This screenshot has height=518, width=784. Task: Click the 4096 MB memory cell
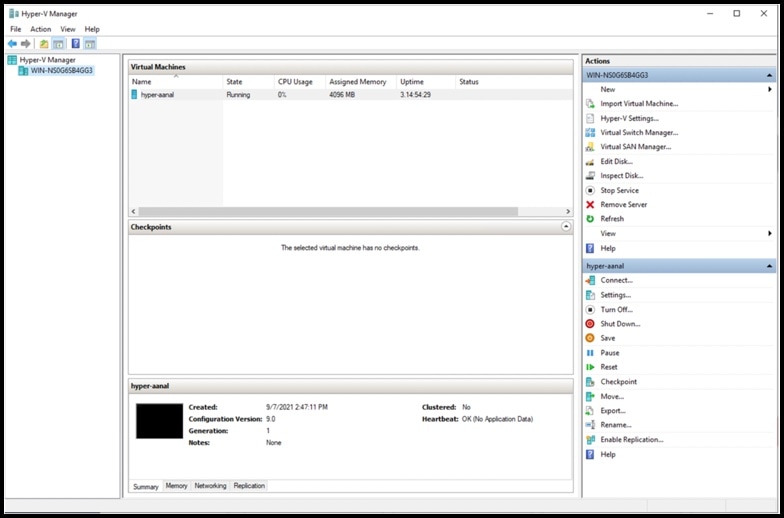342,94
